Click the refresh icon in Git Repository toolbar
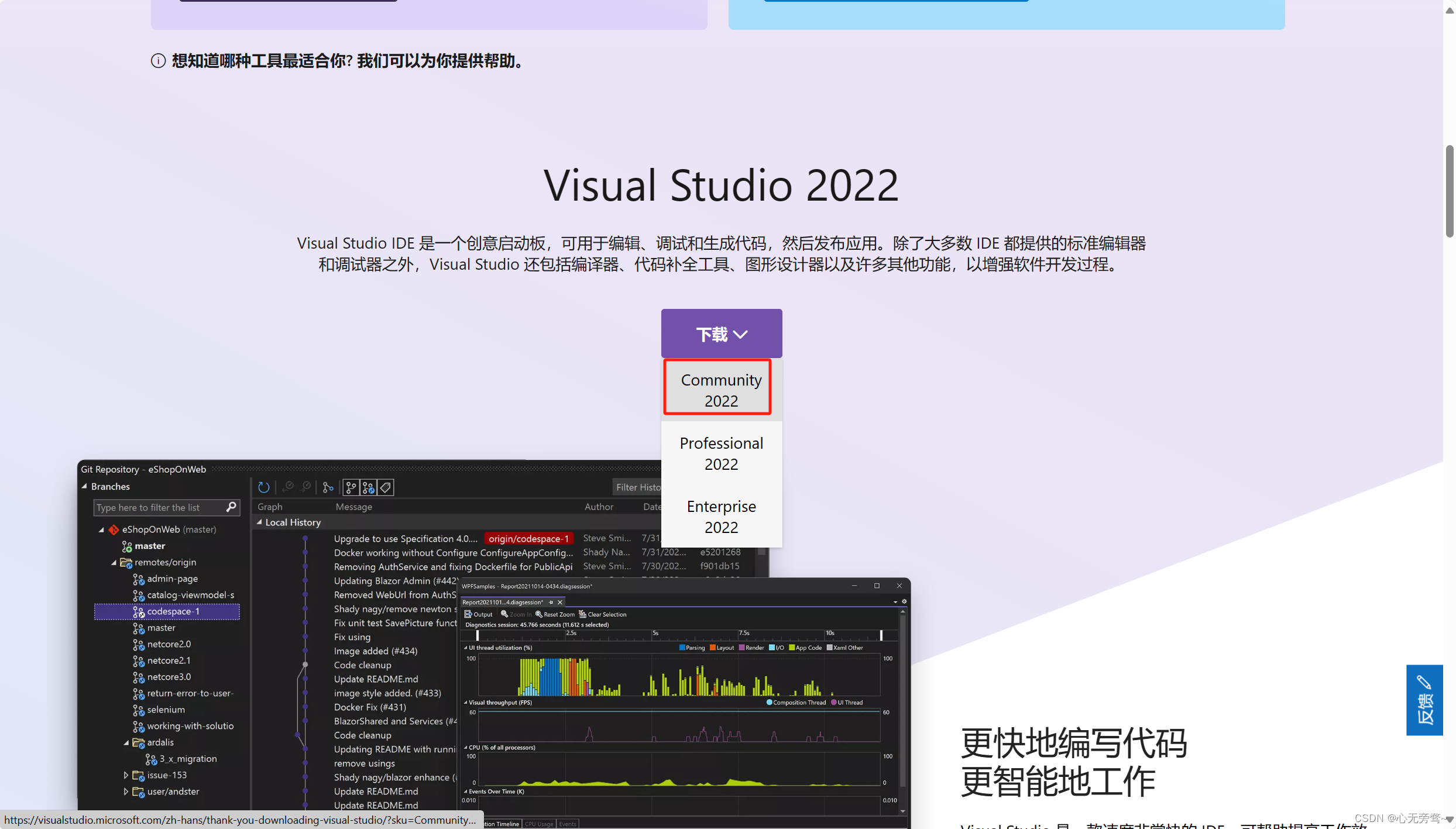 (263, 487)
